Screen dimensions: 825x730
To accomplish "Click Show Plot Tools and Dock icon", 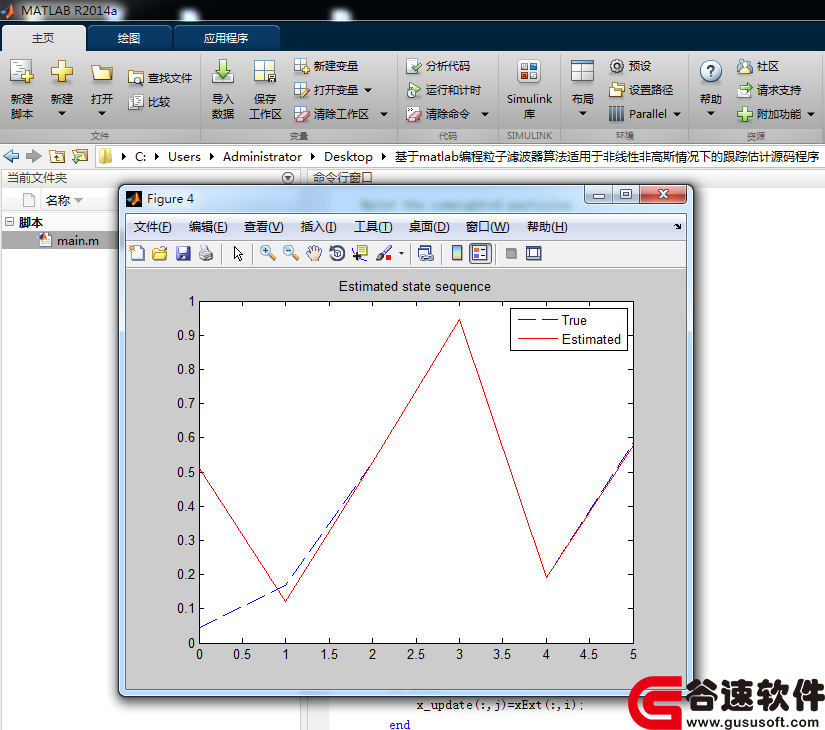I will [x=534, y=254].
